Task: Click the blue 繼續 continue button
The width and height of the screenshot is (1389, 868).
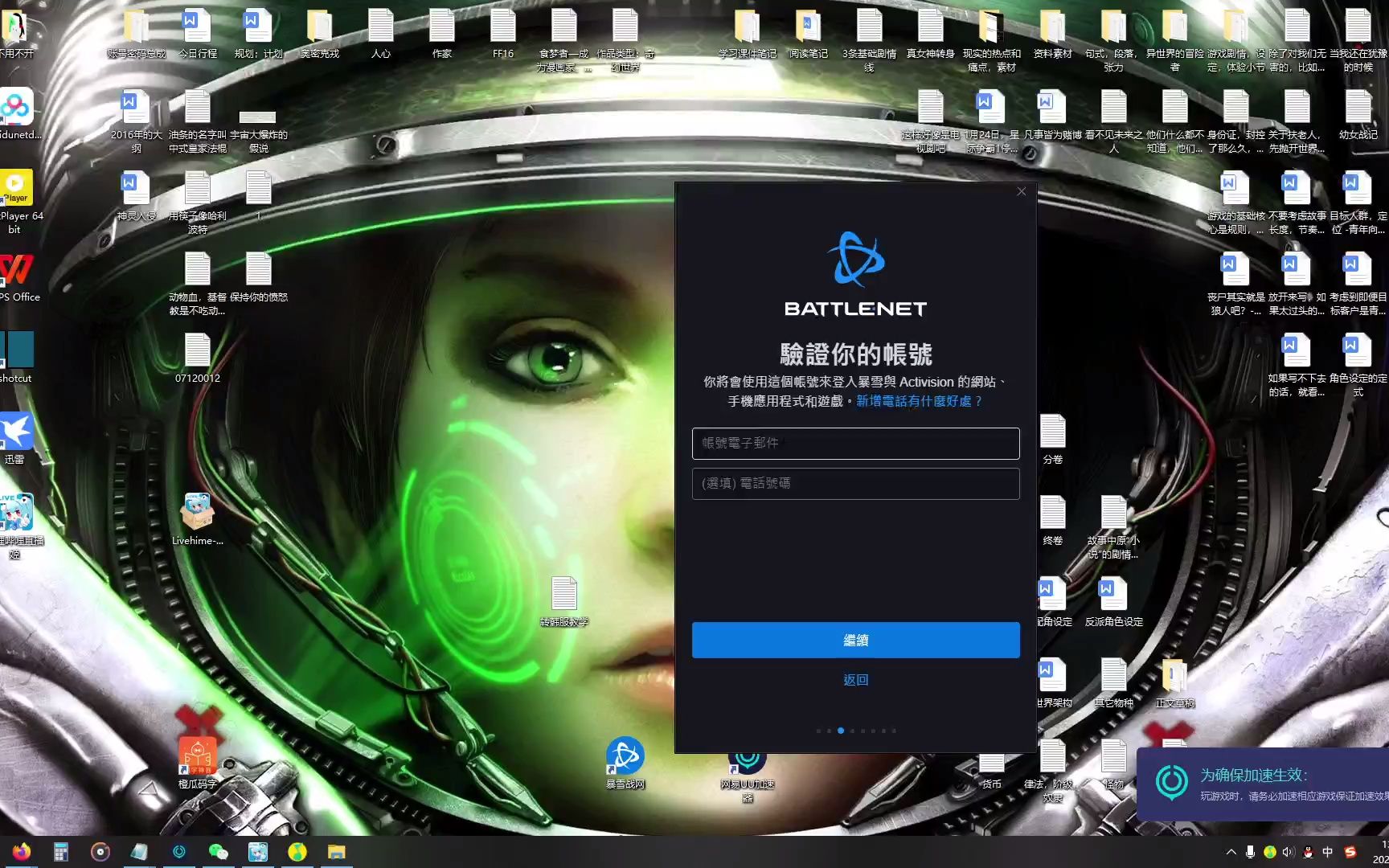Action: click(855, 640)
